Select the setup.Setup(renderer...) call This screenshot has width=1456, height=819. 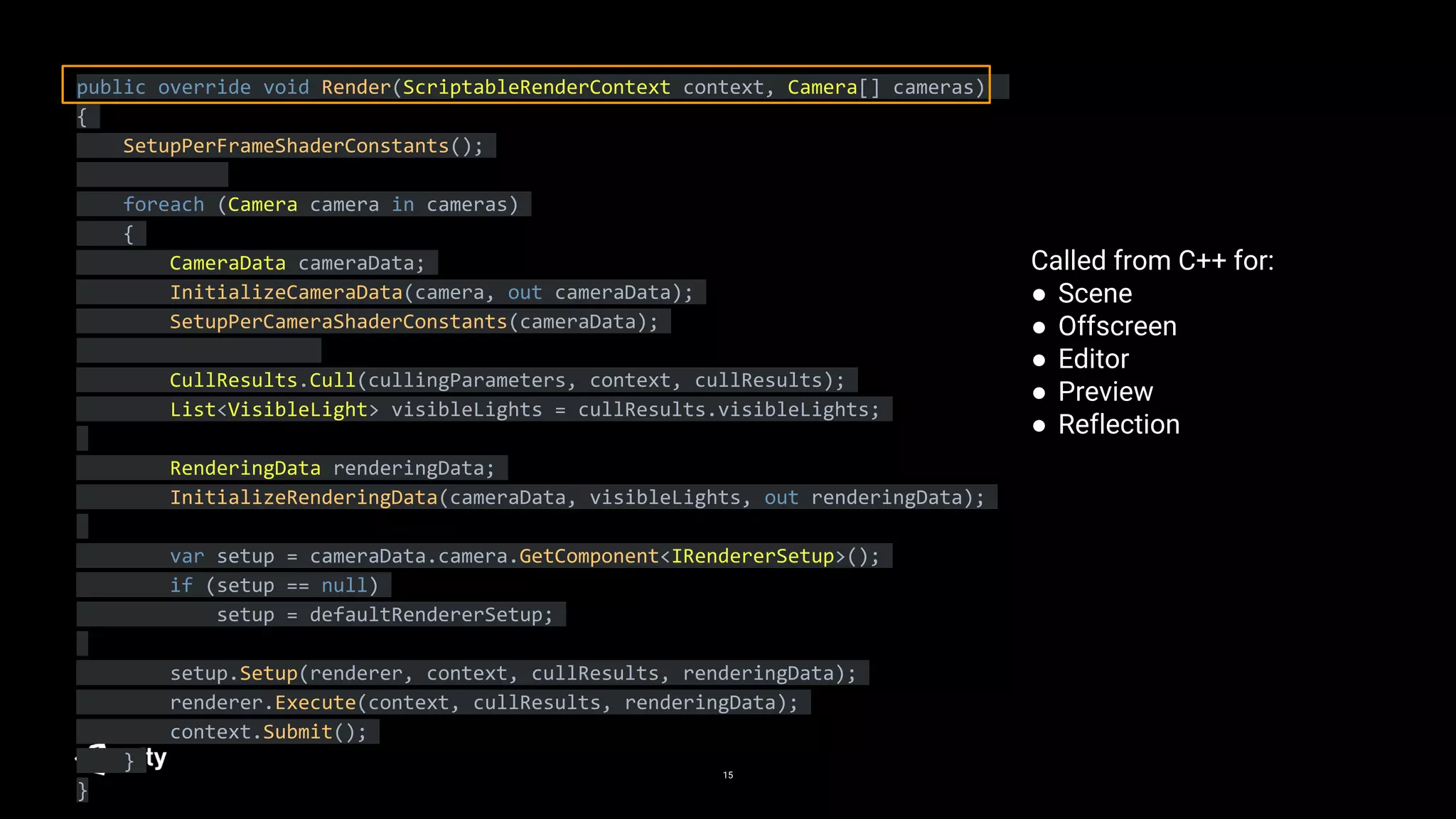[513, 673]
